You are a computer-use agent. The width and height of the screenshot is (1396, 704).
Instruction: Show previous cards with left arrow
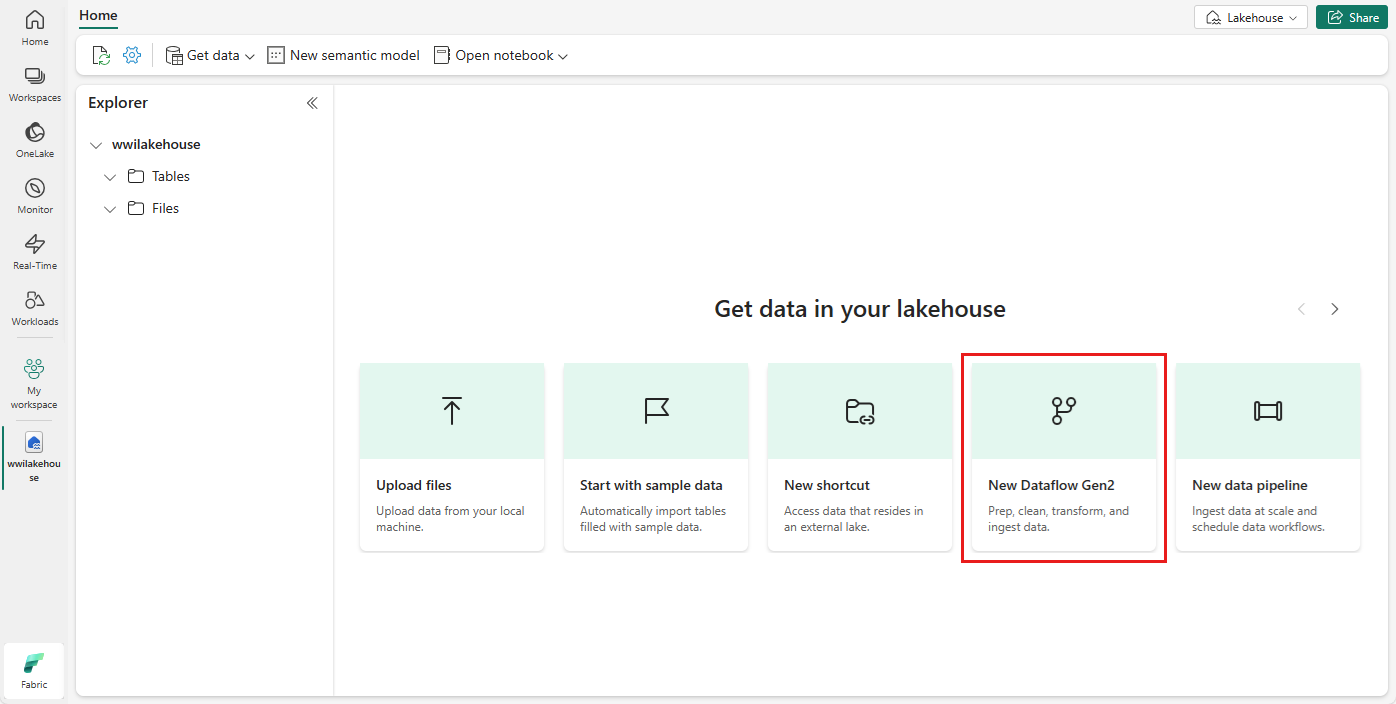(1301, 309)
